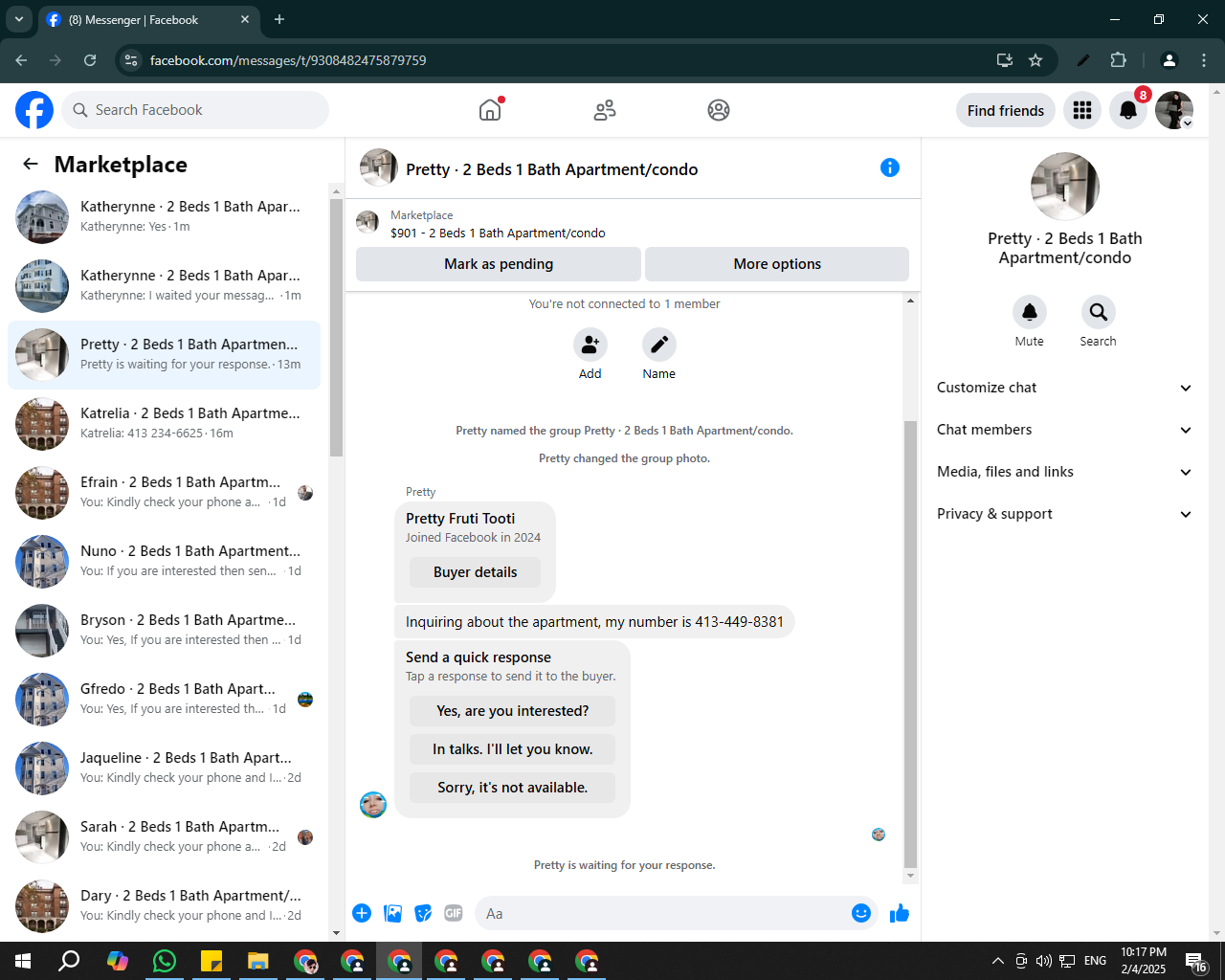This screenshot has width=1225, height=980.
Task: Reload the page
Action: pyautogui.click(x=90, y=60)
